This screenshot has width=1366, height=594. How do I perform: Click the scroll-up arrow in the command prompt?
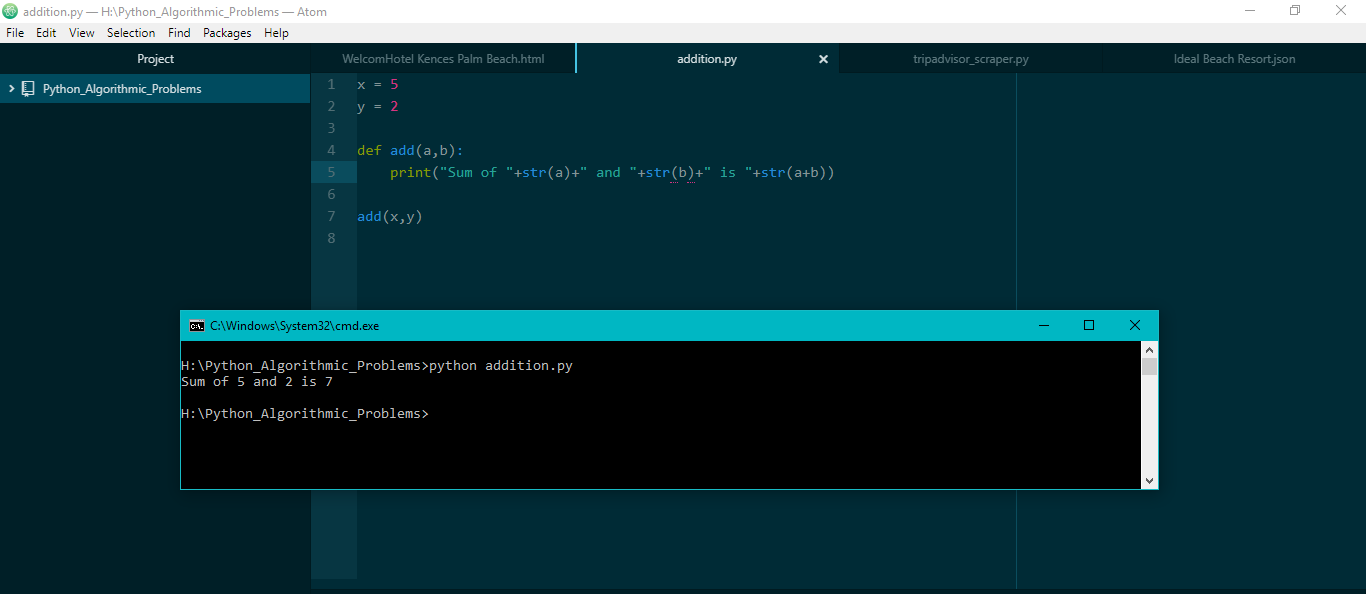(x=1149, y=349)
